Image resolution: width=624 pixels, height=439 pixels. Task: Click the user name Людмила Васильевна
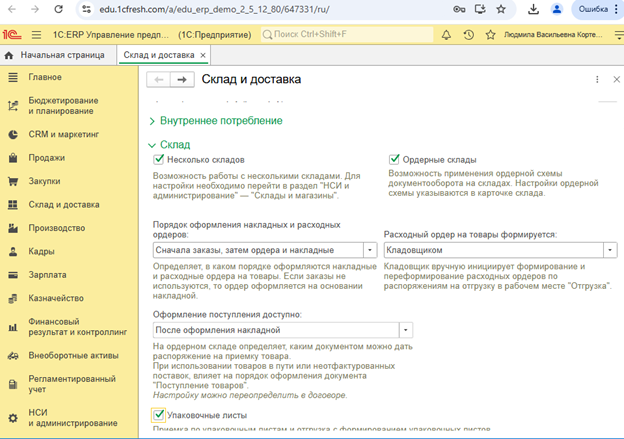coord(553,35)
